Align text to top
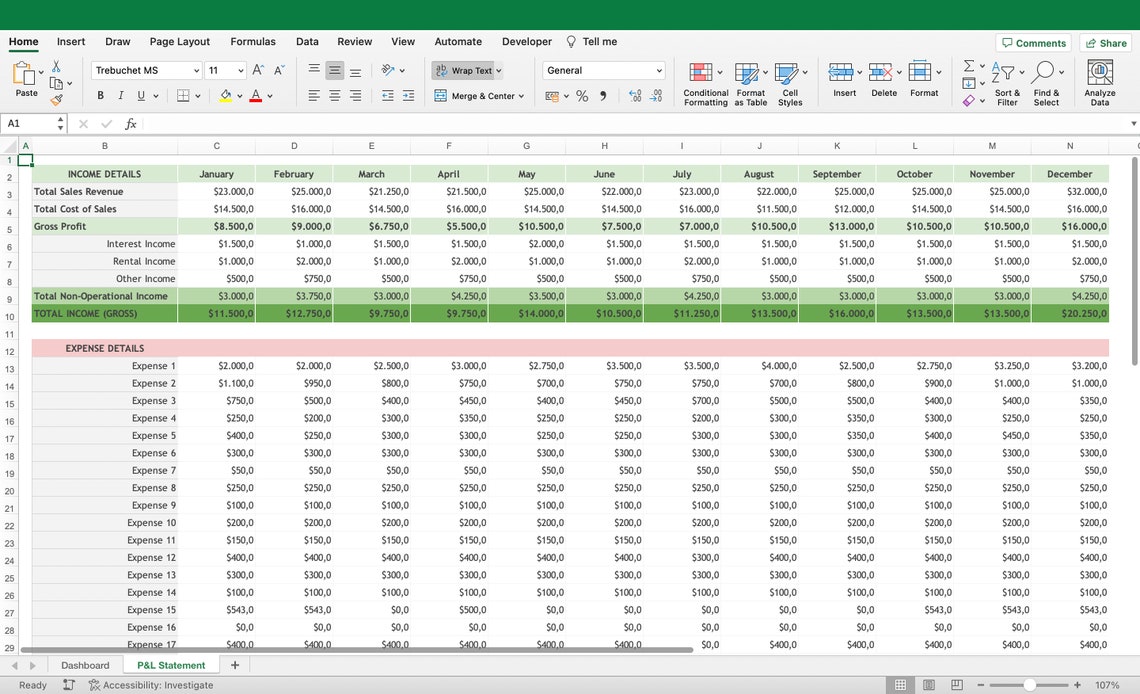The width and height of the screenshot is (1140, 694). 314,70
